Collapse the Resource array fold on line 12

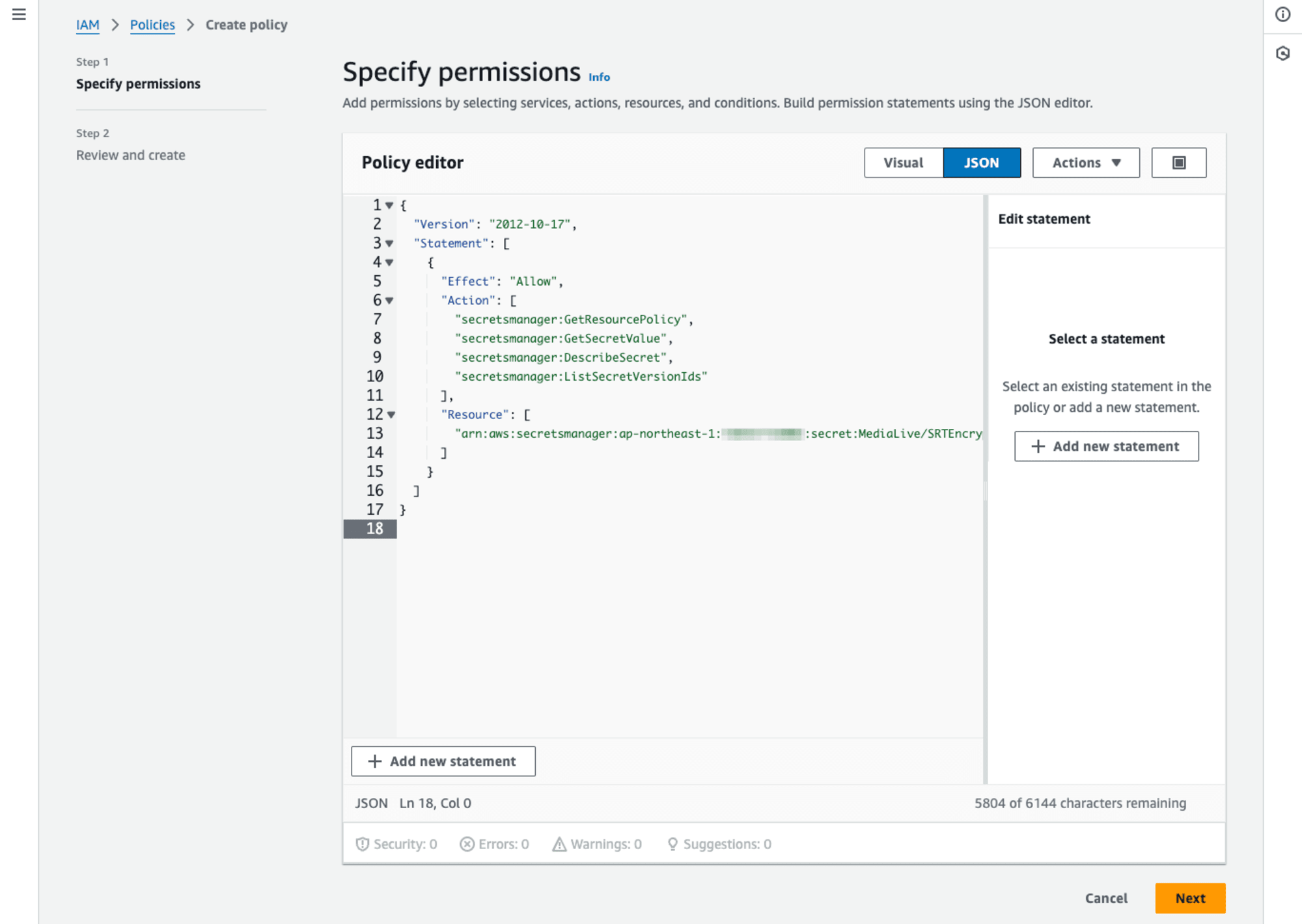391,414
